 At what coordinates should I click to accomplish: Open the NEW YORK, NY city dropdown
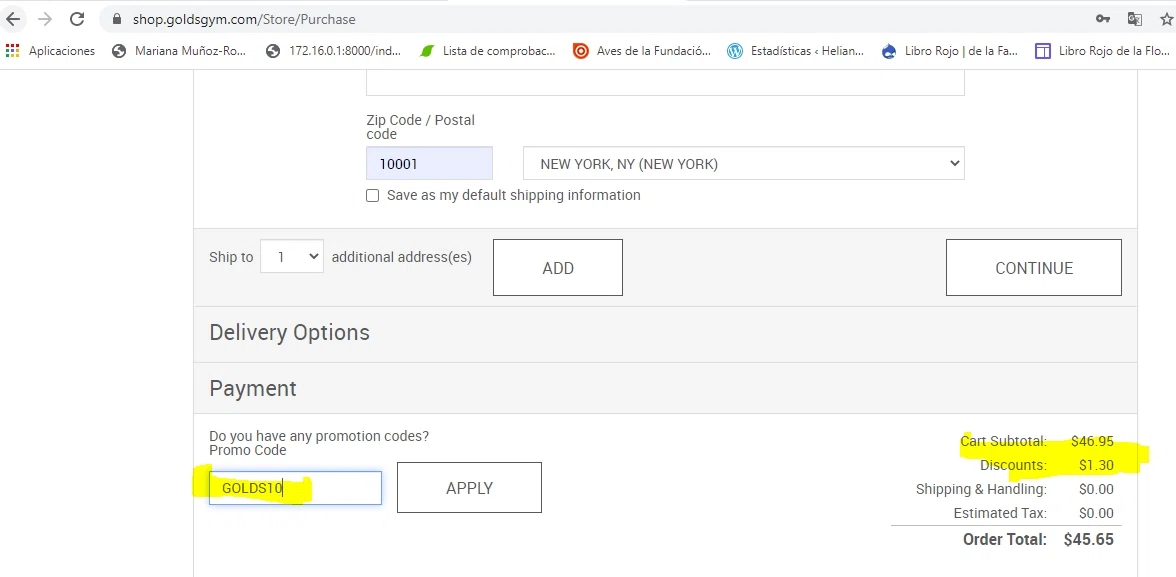coord(743,164)
